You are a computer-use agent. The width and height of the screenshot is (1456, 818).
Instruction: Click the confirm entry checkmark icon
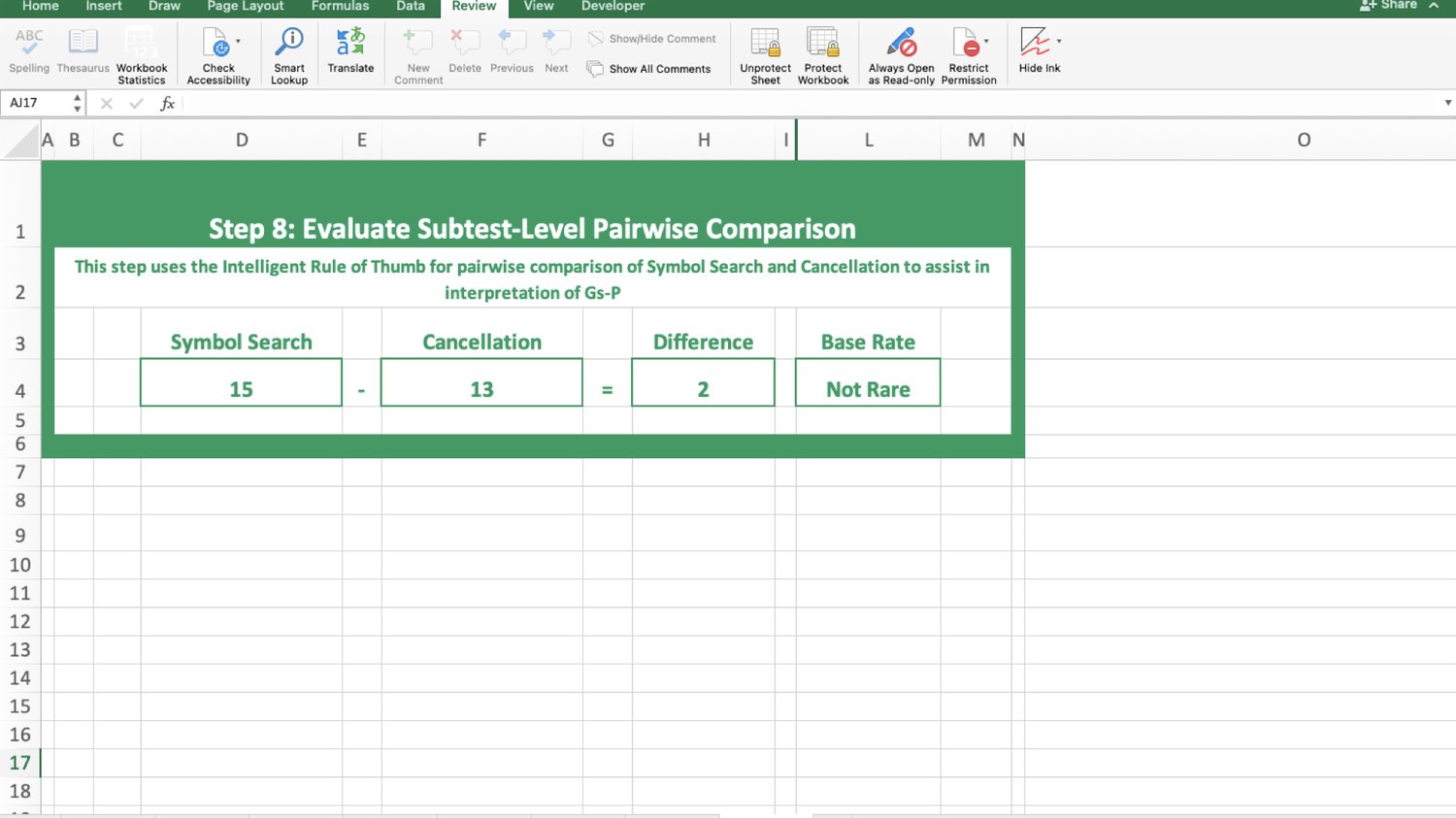click(136, 104)
